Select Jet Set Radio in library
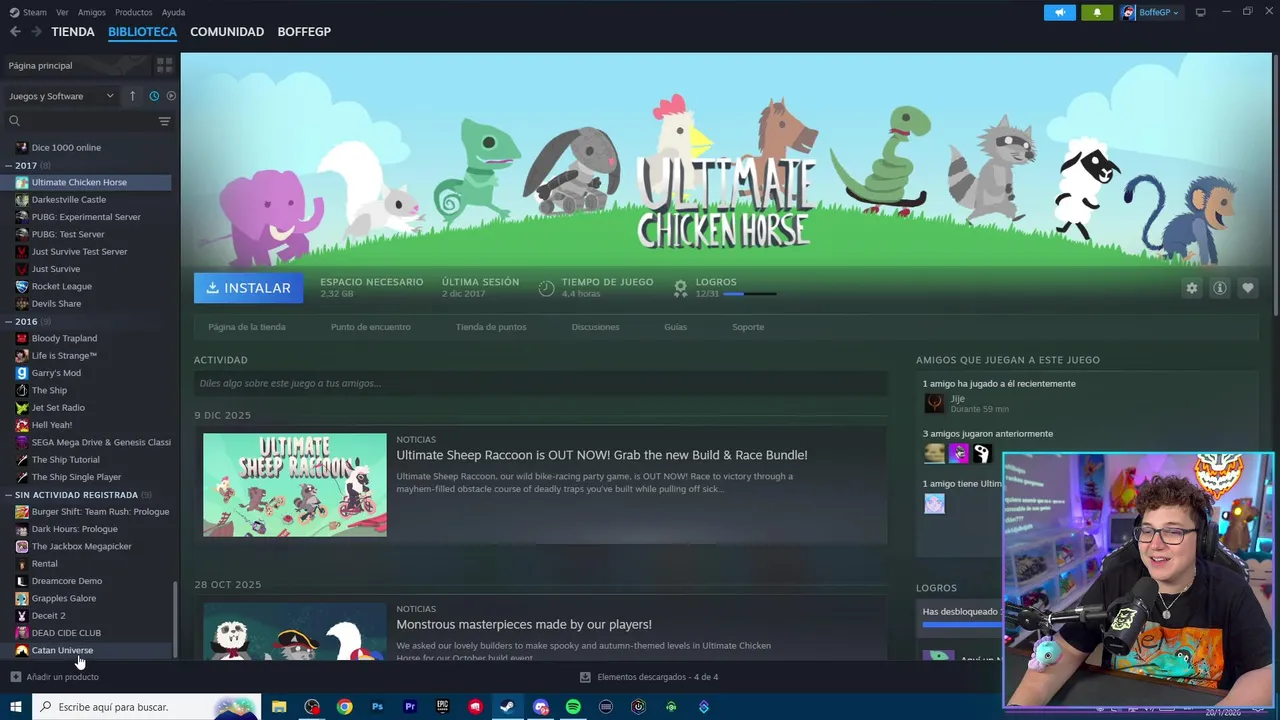 tap(88, 407)
